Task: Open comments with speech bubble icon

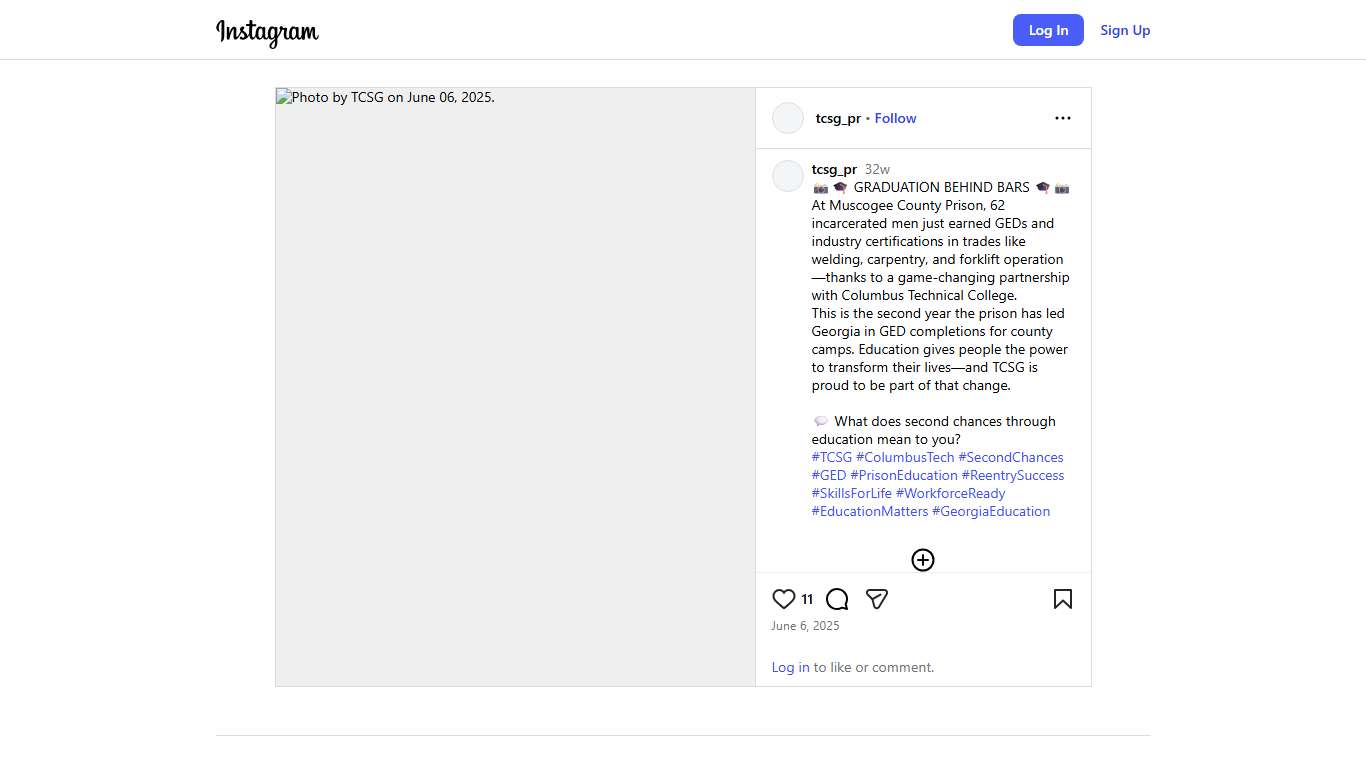Action: pyautogui.click(x=837, y=599)
